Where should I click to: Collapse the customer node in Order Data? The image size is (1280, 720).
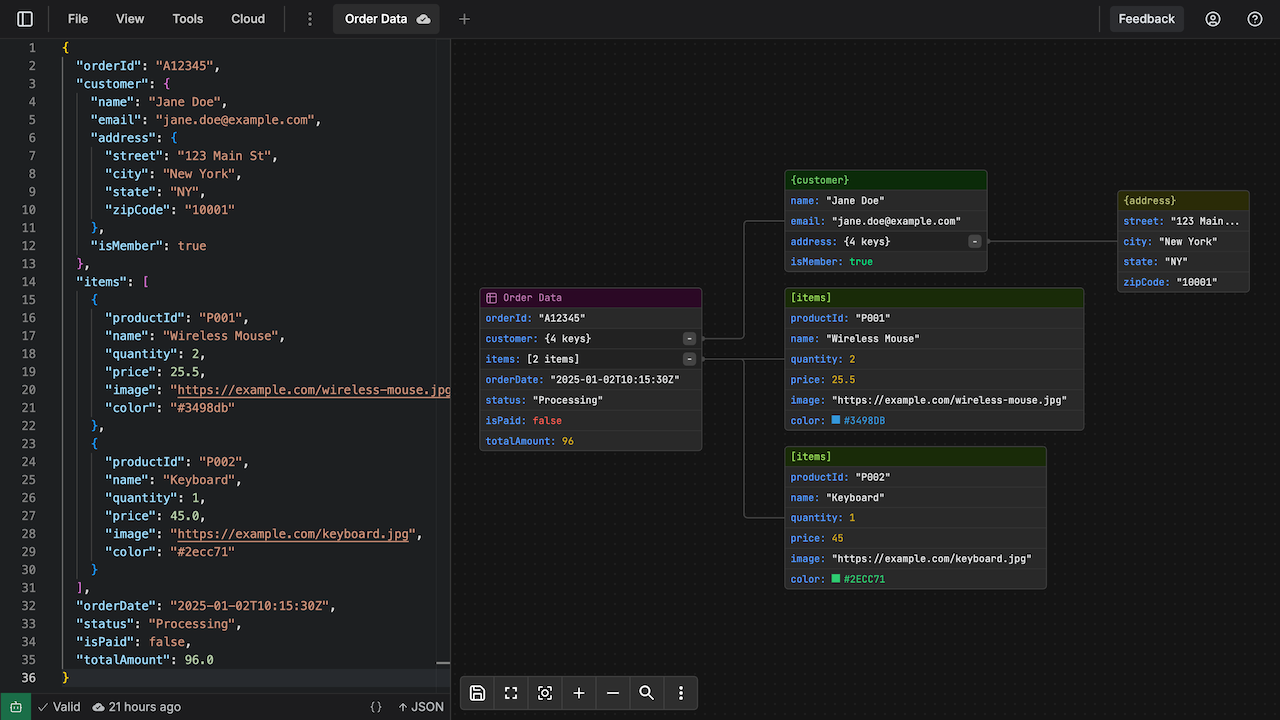pos(689,339)
